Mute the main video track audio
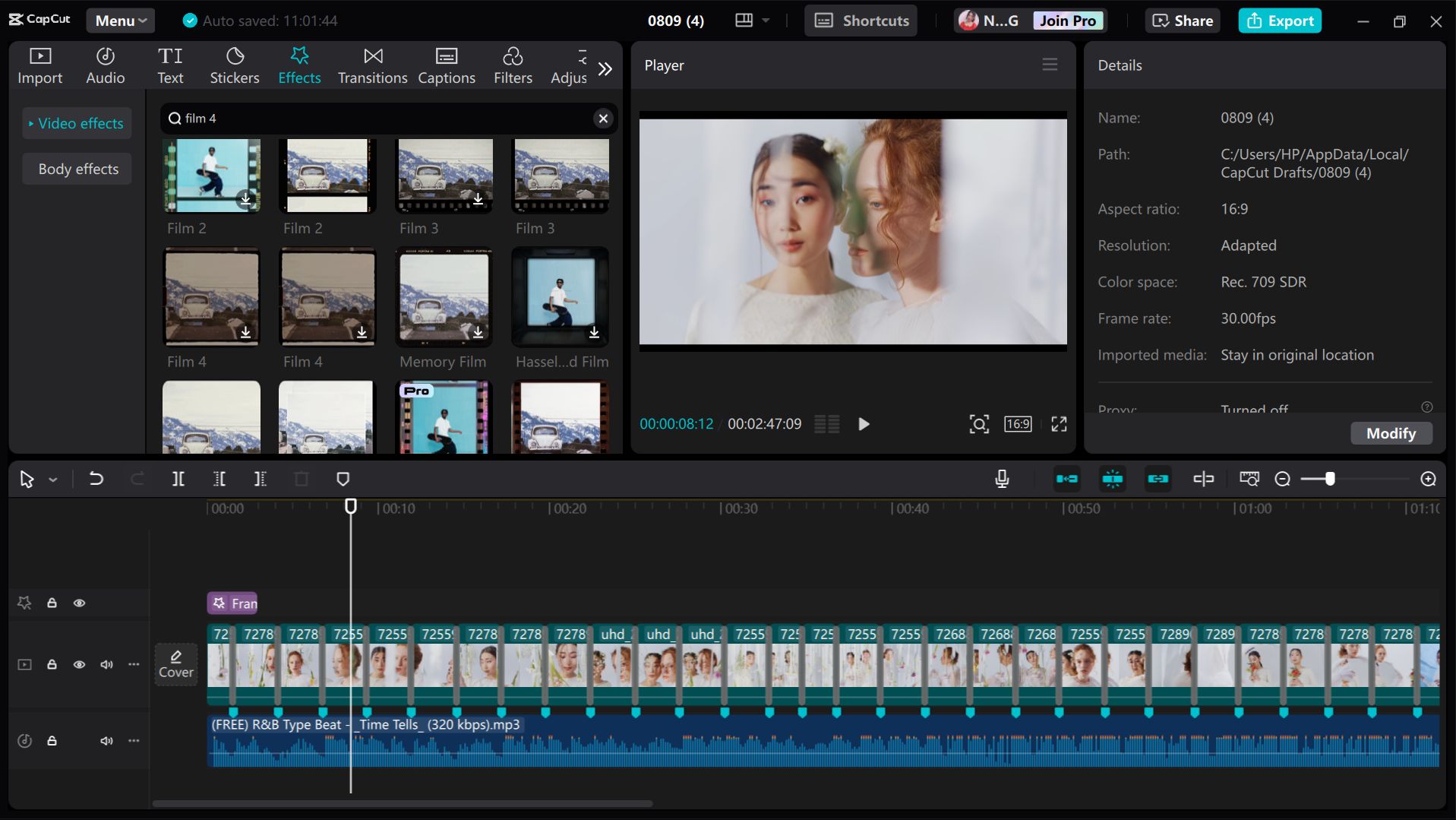Viewport: 1456px width, 820px height. [106, 664]
